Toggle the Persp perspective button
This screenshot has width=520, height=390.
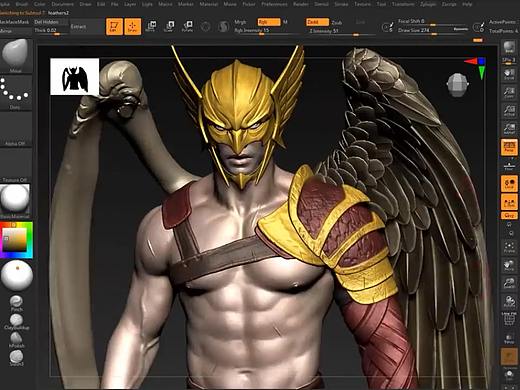[509, 147]
